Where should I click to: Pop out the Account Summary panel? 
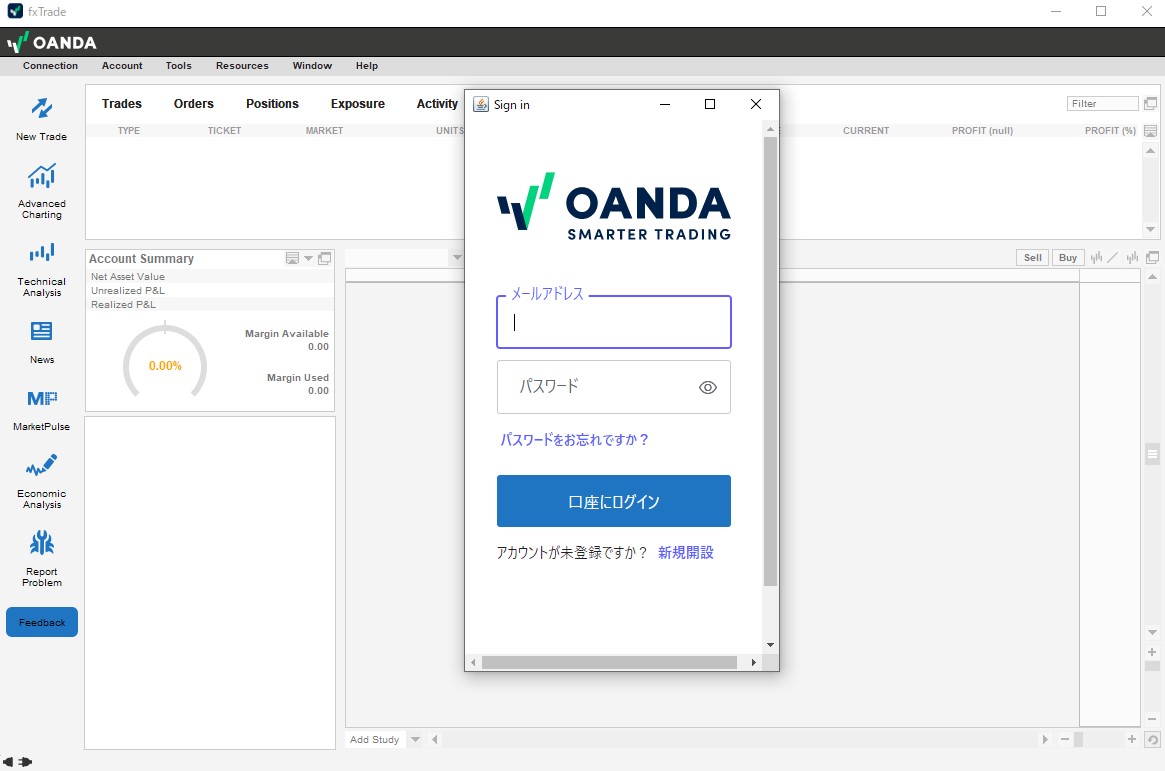325,258
